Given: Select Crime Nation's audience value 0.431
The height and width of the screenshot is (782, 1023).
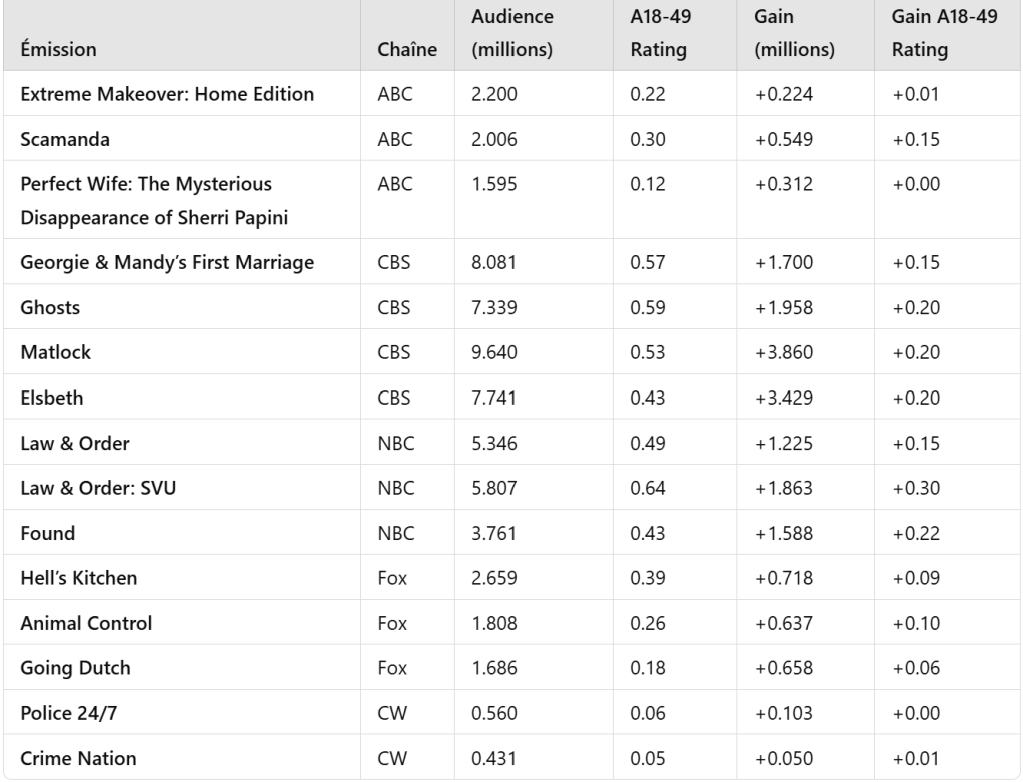Looking at the screenshot, I should 491,757.
